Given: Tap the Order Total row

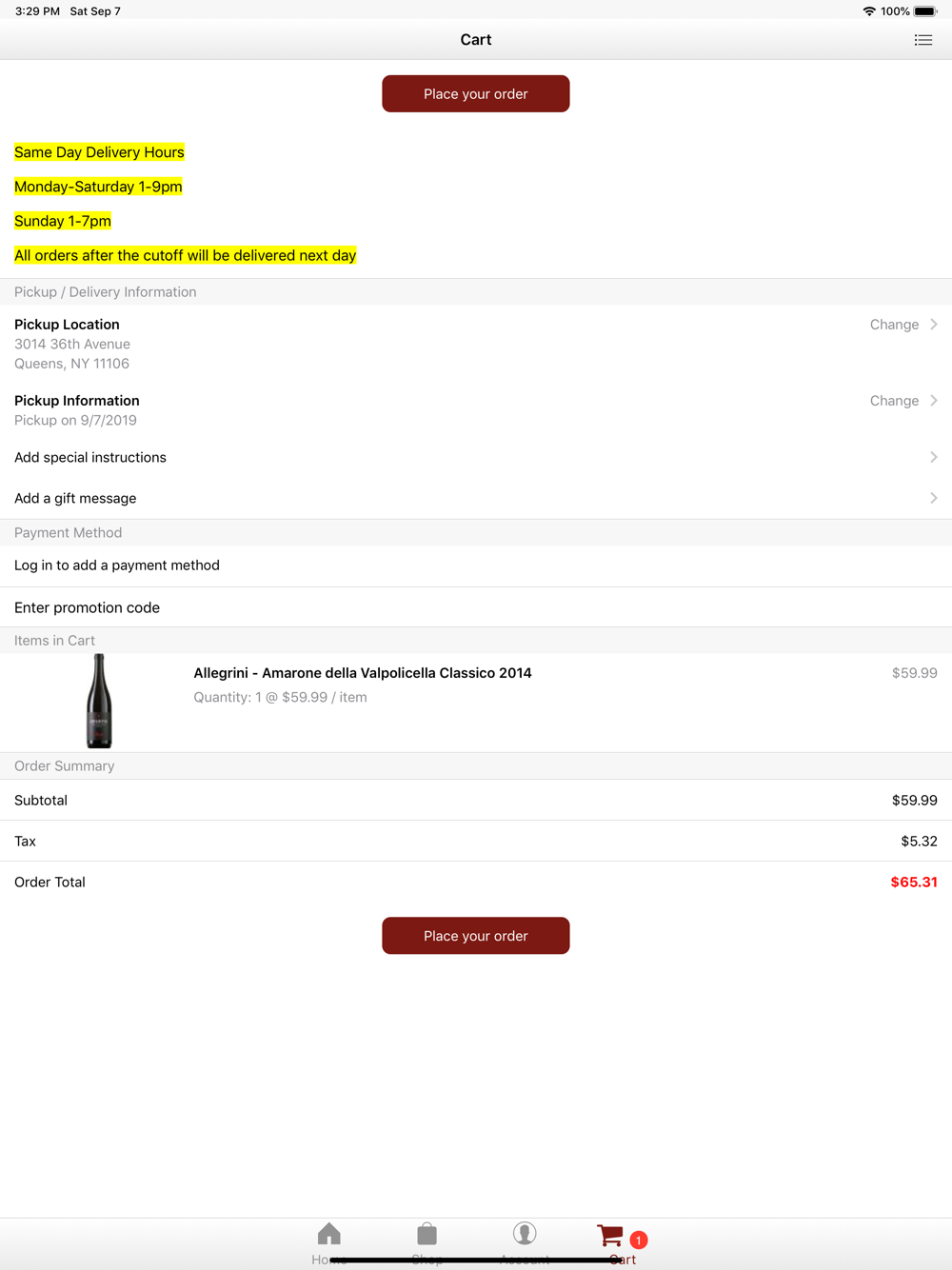Looking at the screenshot, I should [x=476, y=883].
